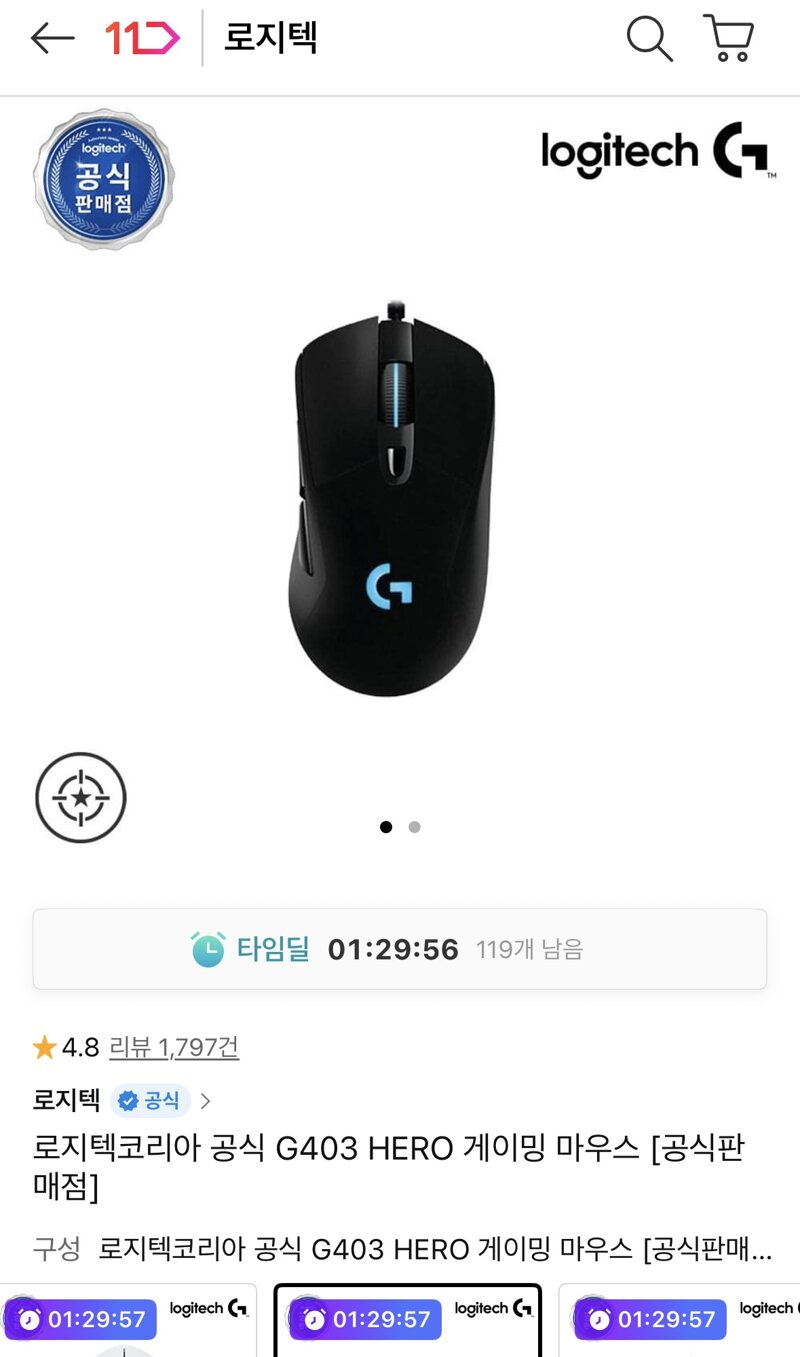Viewport: 800px width, 1357px height.
Task: Open the 11st logo home
Action: 141,39
